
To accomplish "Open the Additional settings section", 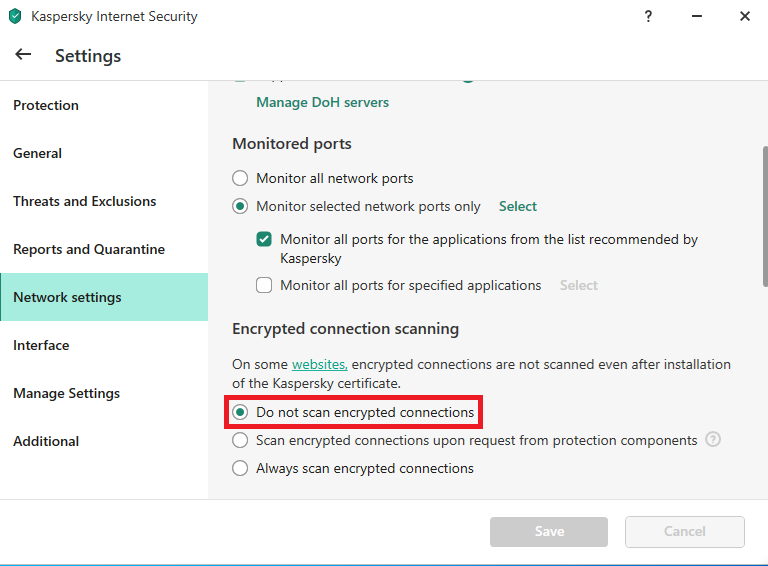I will [x=104, y=441].
